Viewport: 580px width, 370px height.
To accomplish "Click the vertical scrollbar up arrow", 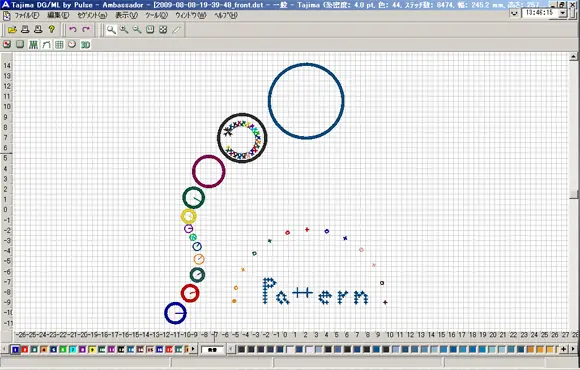I will point(573,57).
